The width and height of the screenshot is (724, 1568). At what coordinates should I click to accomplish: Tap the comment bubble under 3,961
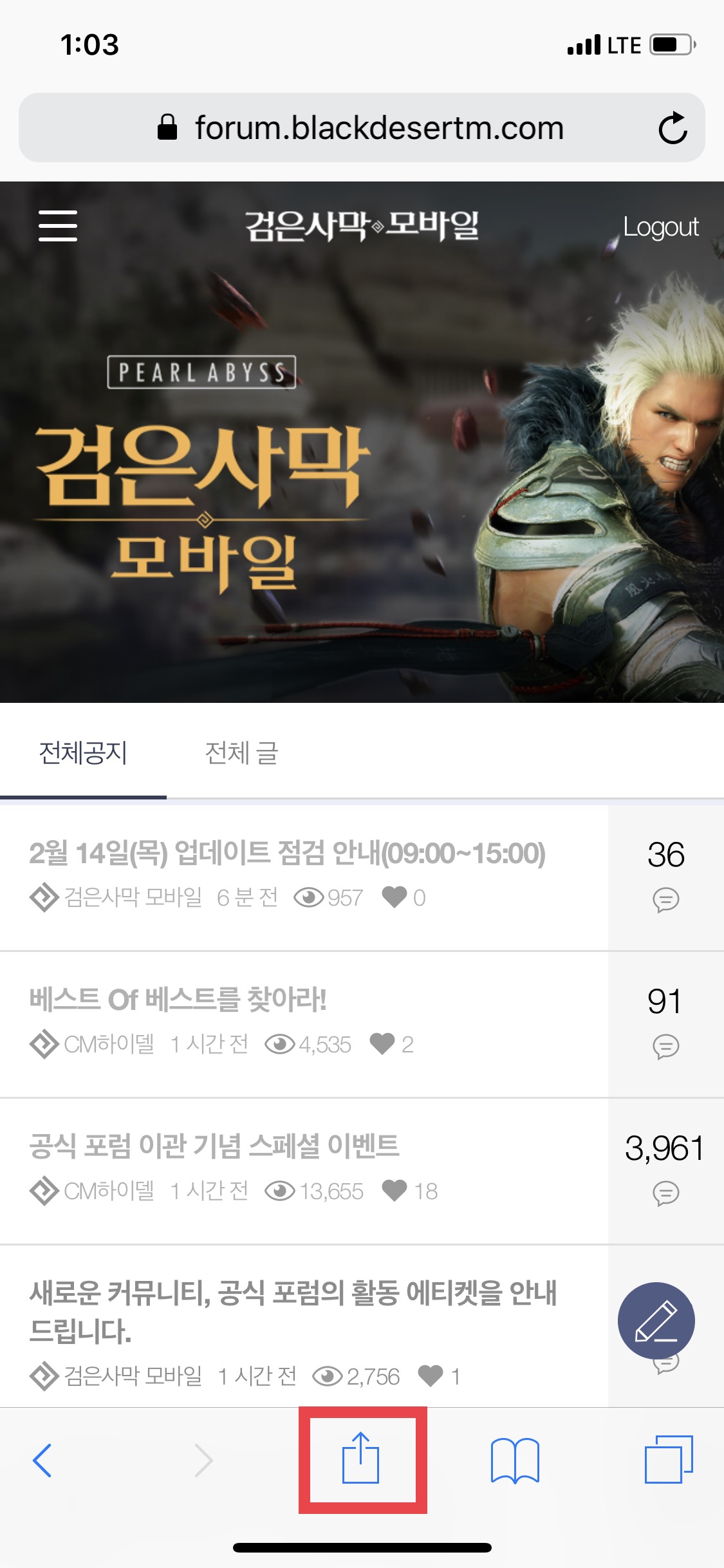pyautogui.click(x=666, y=1193)
